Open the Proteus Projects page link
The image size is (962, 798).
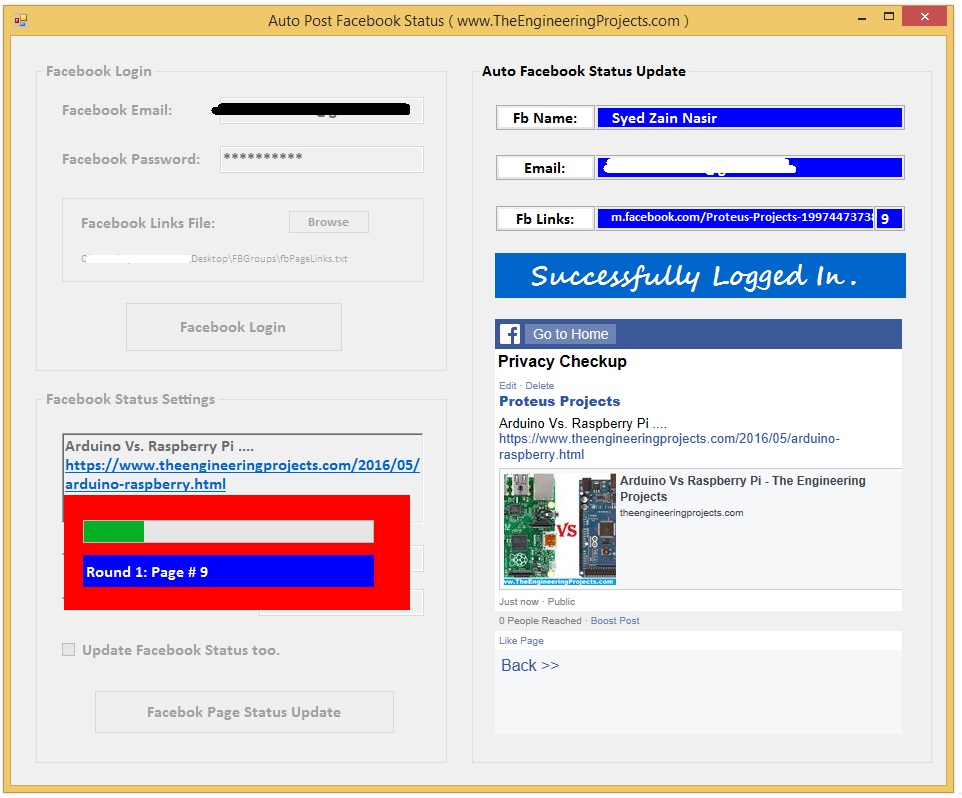[x=560, y=401]
